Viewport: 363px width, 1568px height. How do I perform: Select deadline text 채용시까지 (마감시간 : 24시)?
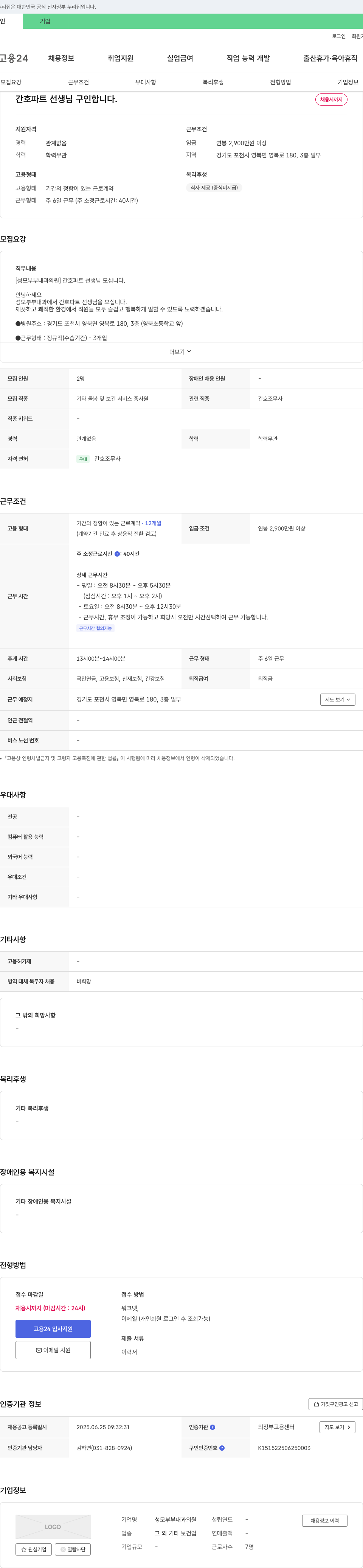[x=50, y=1307]
